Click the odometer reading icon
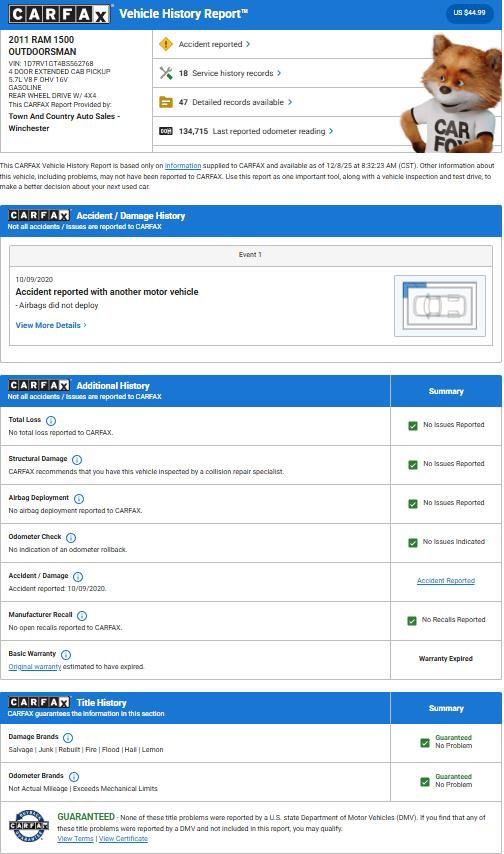This screenshot has width=504, height=854. point(166,131)
